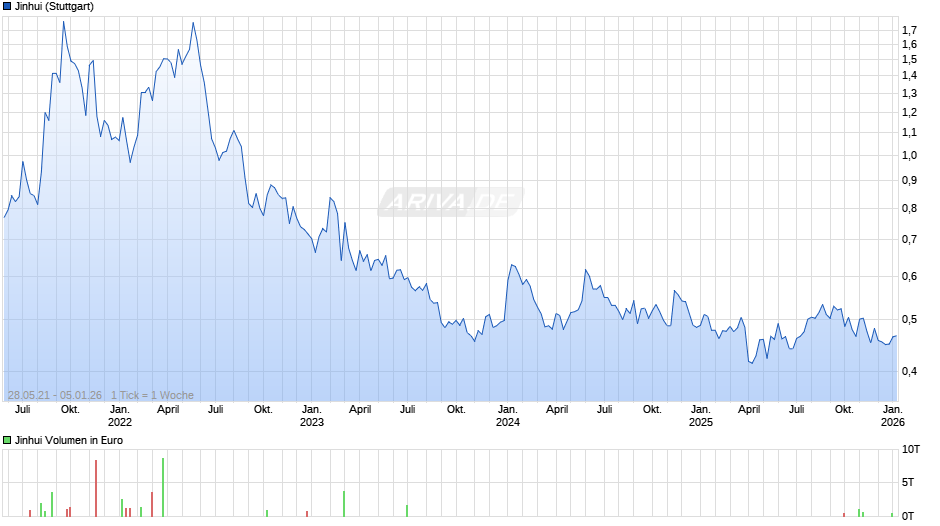The width and height of the screenshot is (940, 526).
Task: Click the 0,7 price axis label
Action: point(909,240)
